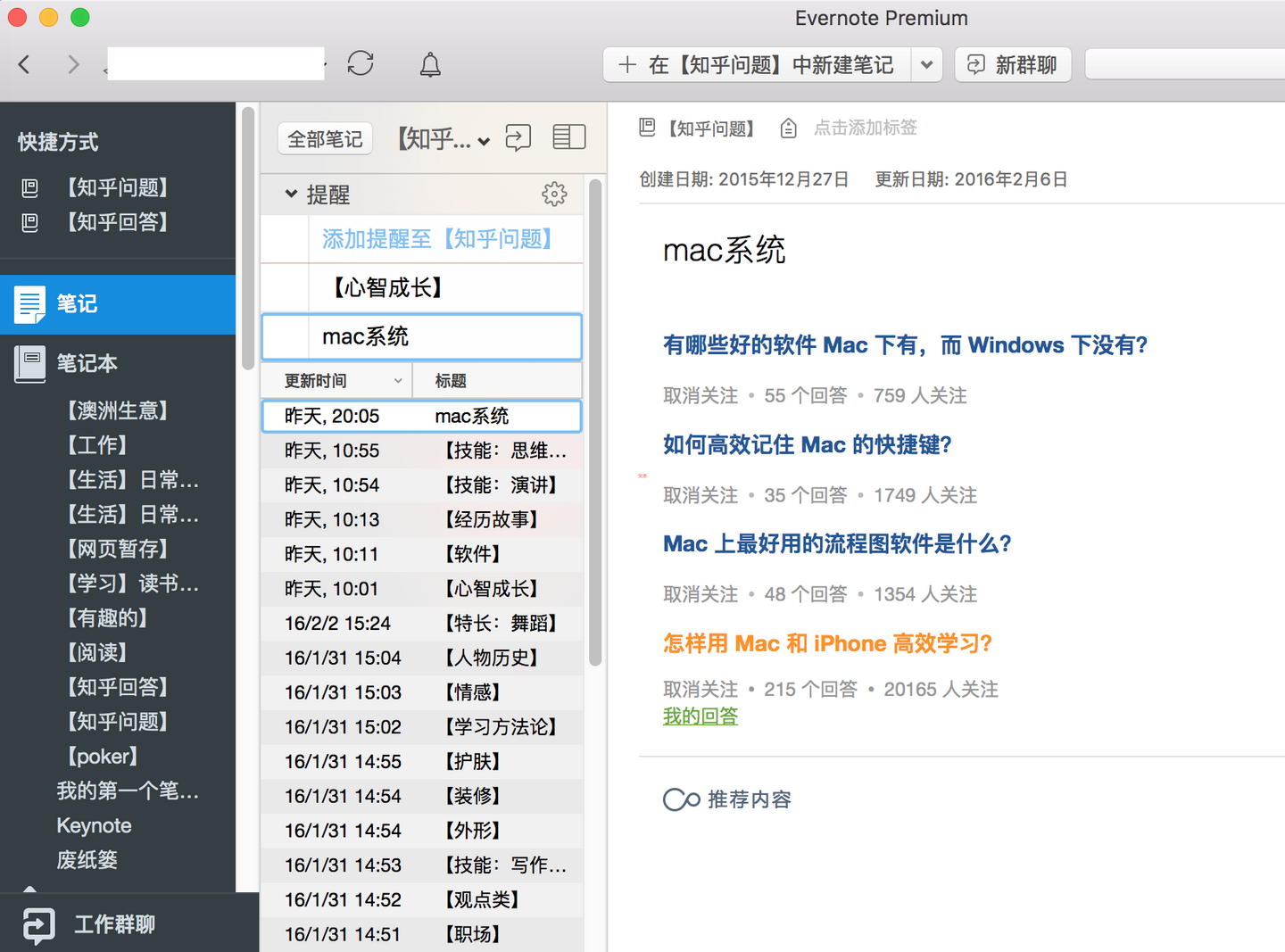Go forward with the right arrow

click(x=73, y=64)
